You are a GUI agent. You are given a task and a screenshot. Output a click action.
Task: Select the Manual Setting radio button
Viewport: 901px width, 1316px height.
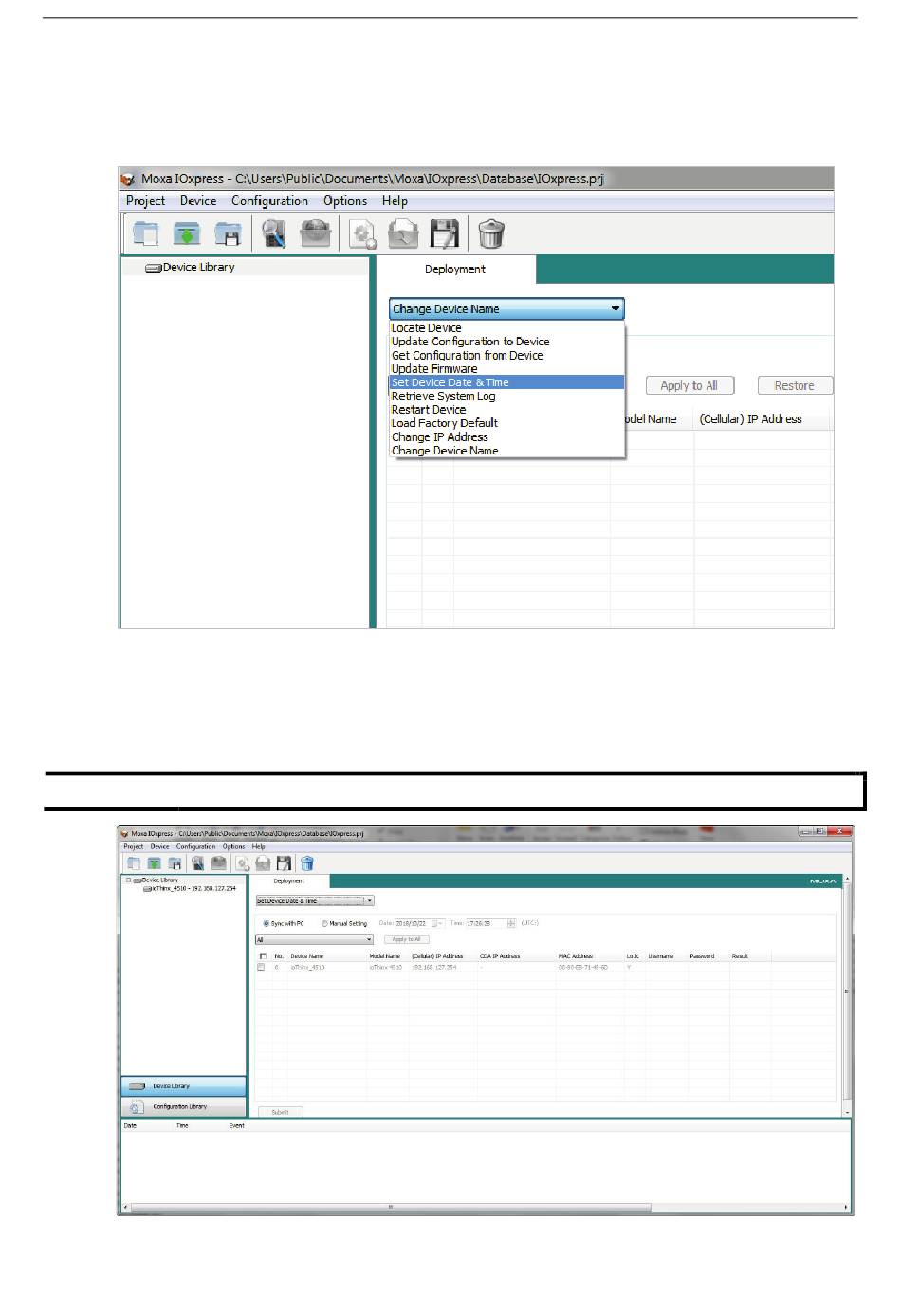click(324, 923)
